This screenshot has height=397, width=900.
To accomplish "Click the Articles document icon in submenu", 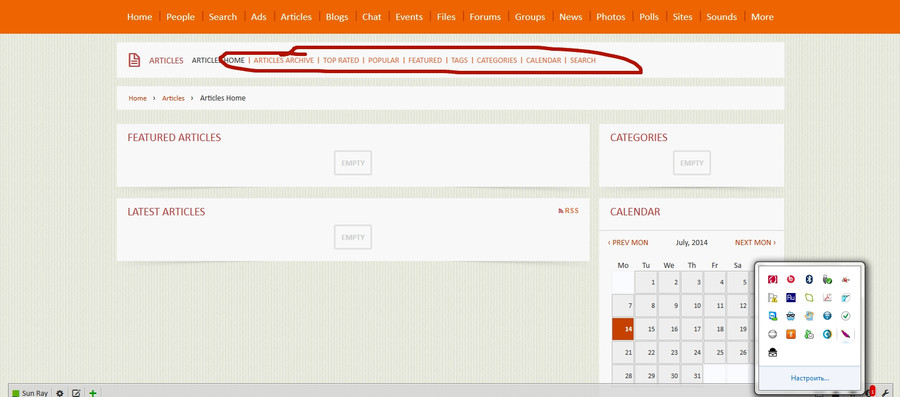I will 134,60.
